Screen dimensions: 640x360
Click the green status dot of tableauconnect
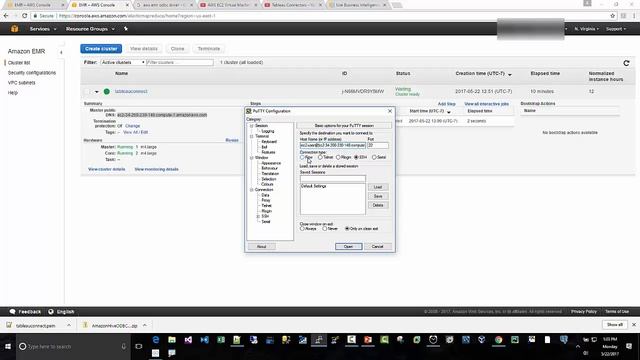(107, 91)
